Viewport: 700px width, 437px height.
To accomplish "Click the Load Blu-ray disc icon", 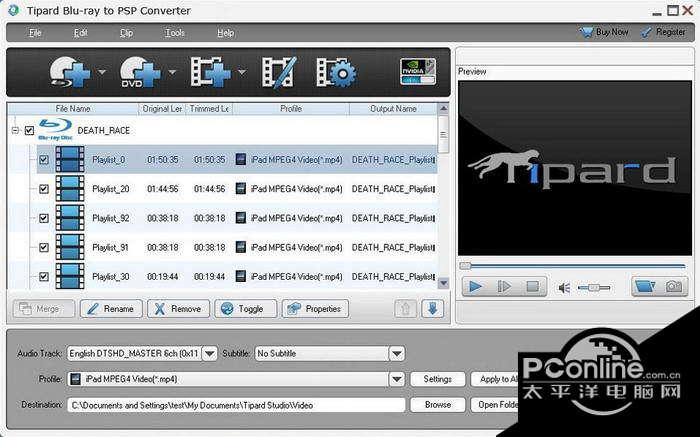I will tap(70, 72).
